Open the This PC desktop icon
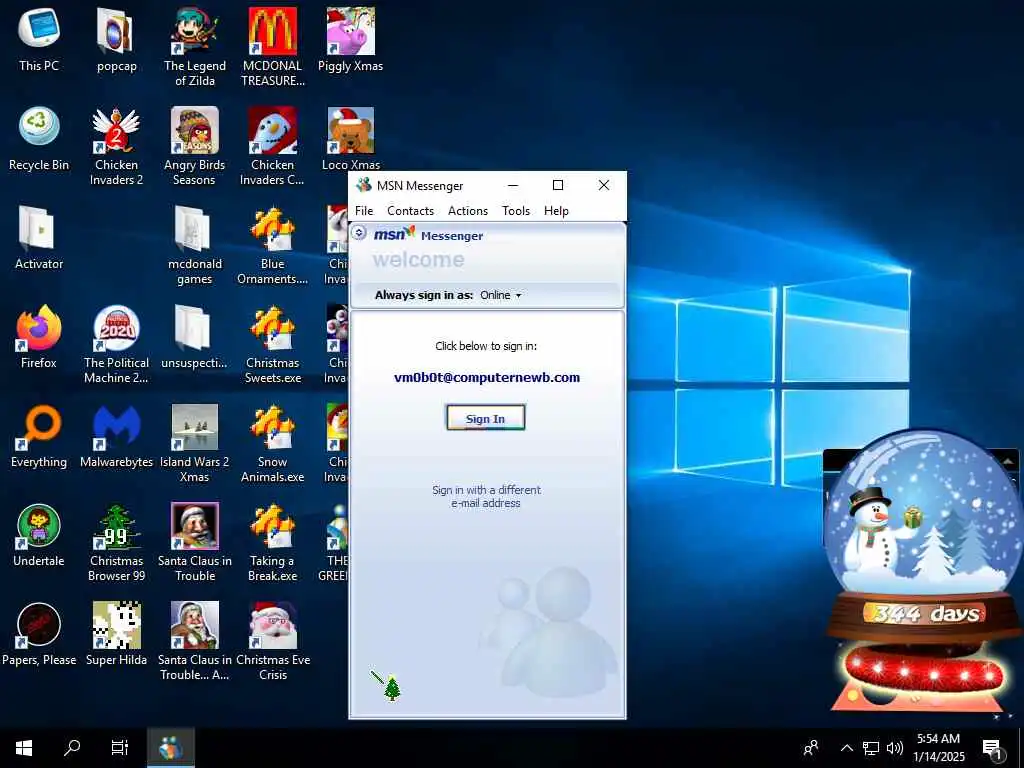Screen dimensions: 1024x768 click(x=39, y=40)
